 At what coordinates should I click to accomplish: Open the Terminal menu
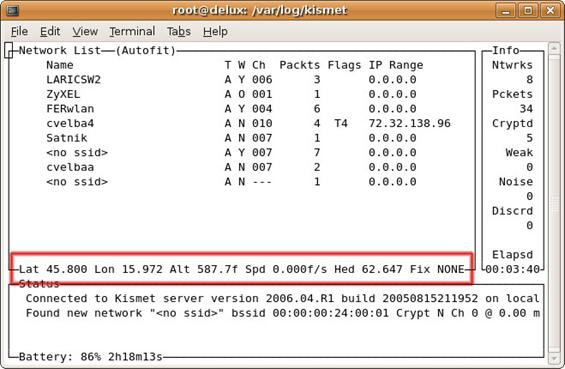[132, 32]
